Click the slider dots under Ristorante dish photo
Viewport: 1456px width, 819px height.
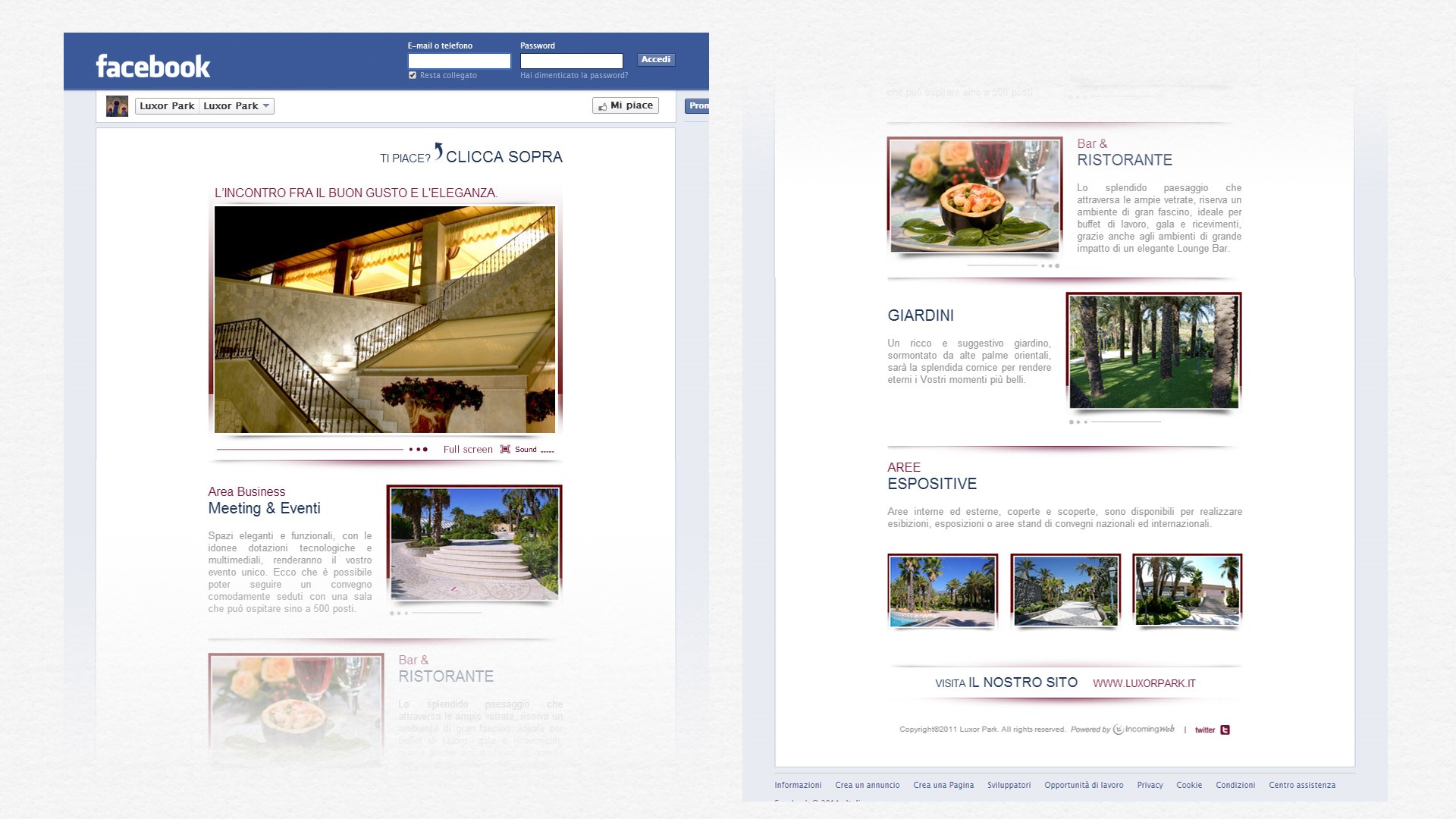point(1050,265)
